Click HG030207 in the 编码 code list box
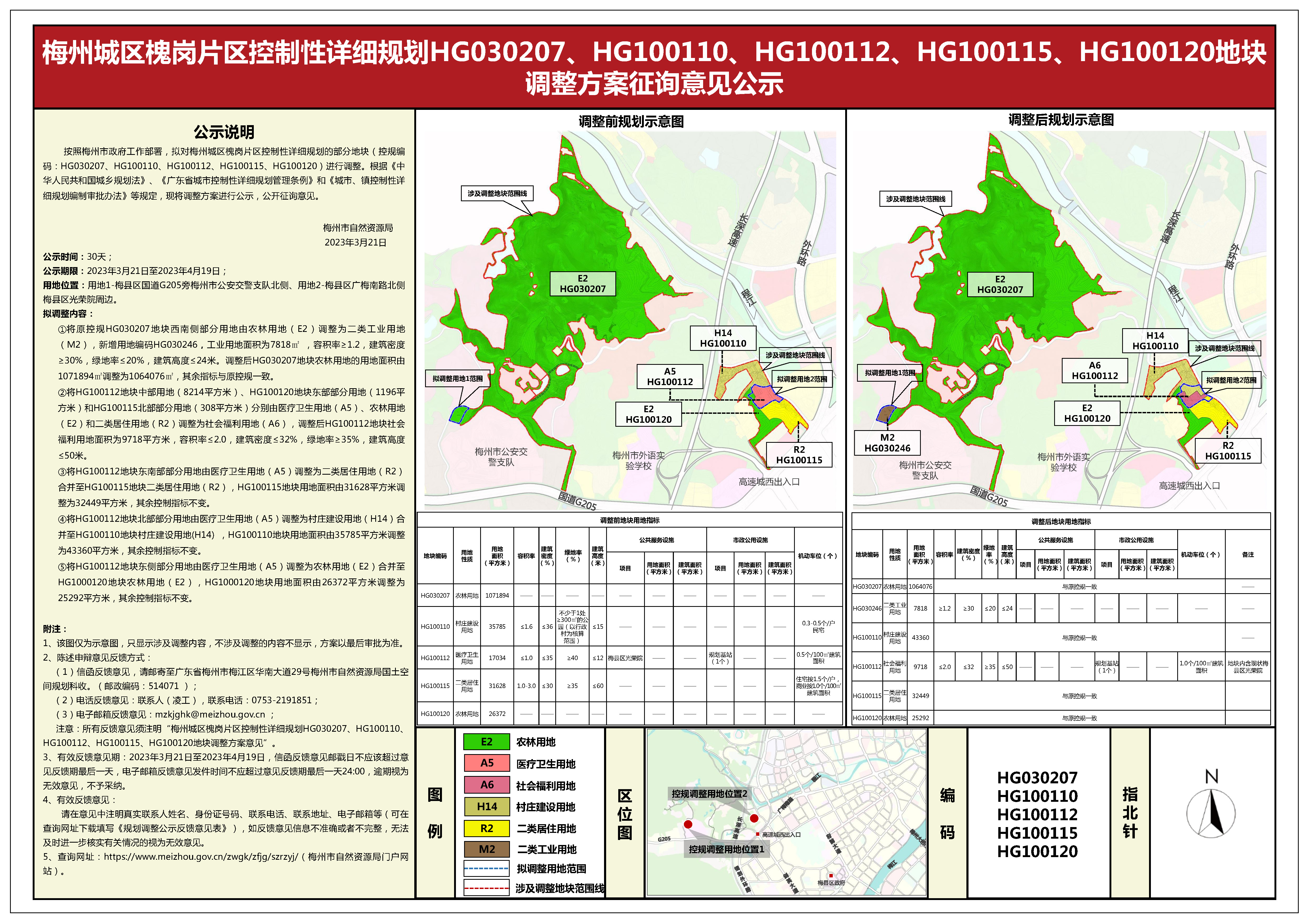This screenshot has height=924, width=1309. pyautogui.click(x=1037, y=778)
